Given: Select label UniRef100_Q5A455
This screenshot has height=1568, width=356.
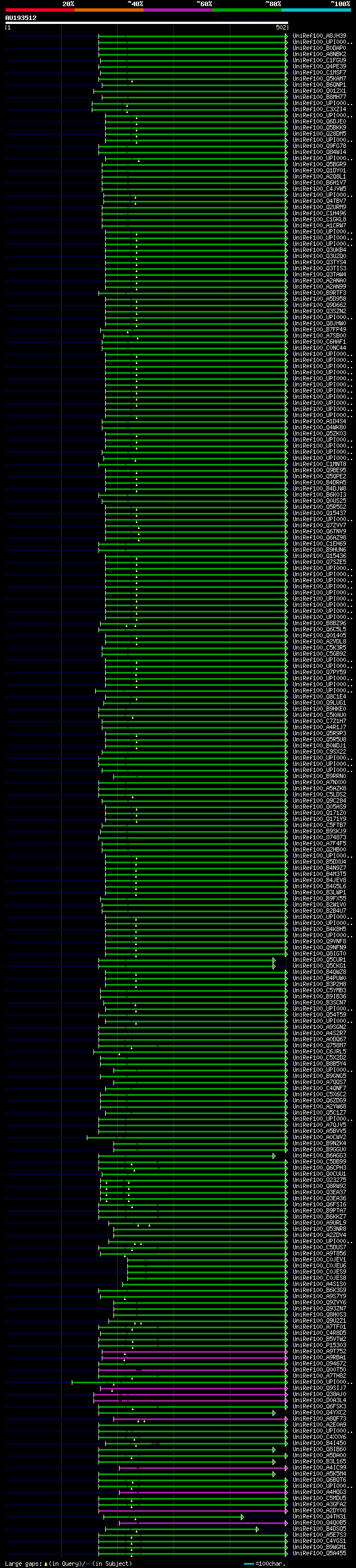Looking at the screenshot, I should 319,1554.
